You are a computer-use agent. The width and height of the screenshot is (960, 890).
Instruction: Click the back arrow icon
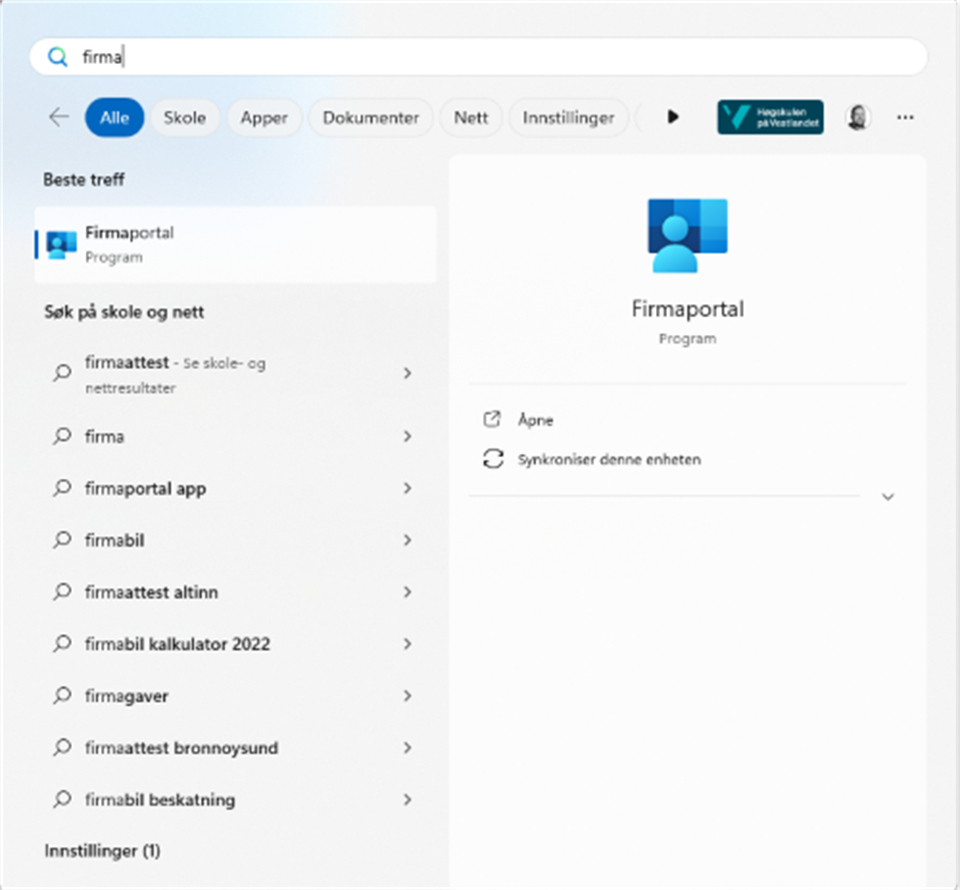(x=59, y=117)
